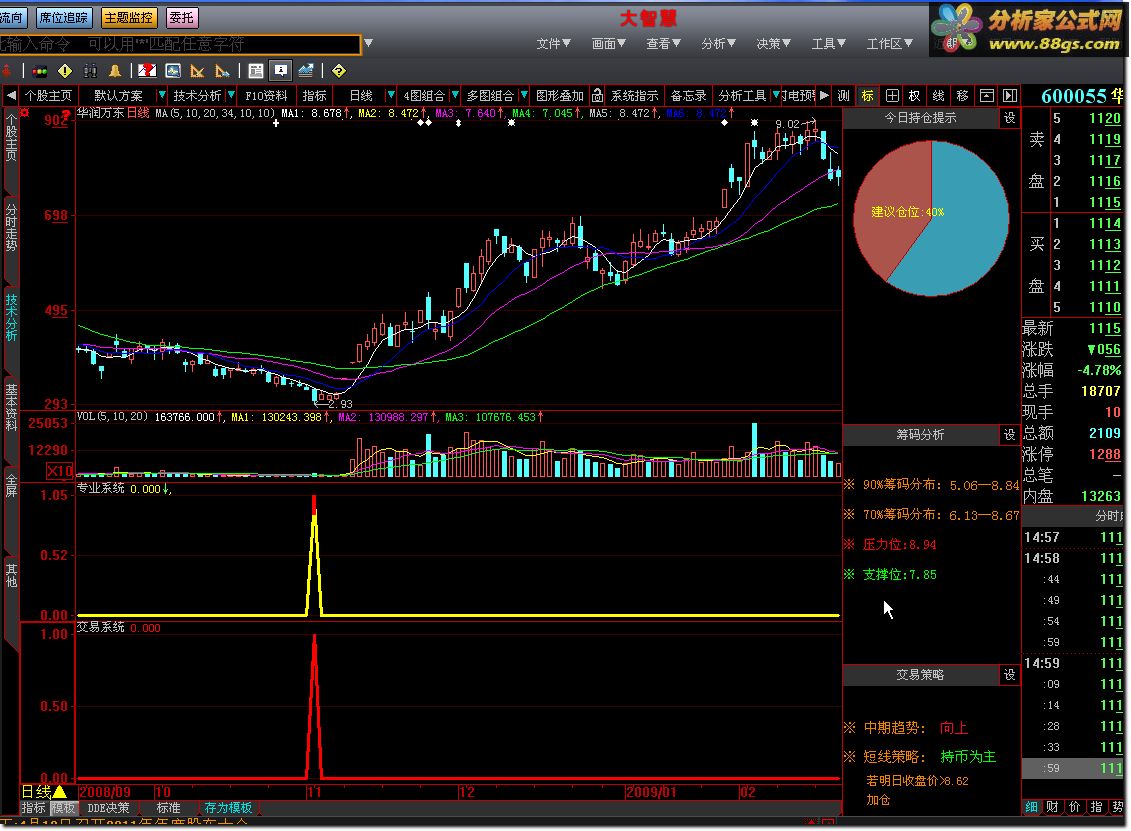Open 设 settings for 筹码分析

(x=1010, y=434)
